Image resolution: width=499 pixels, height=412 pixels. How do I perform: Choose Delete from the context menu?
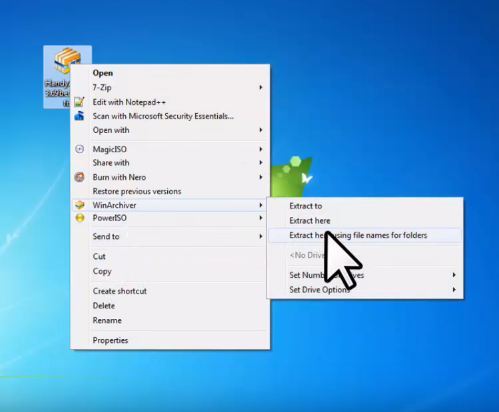click(x=170, y=306)
